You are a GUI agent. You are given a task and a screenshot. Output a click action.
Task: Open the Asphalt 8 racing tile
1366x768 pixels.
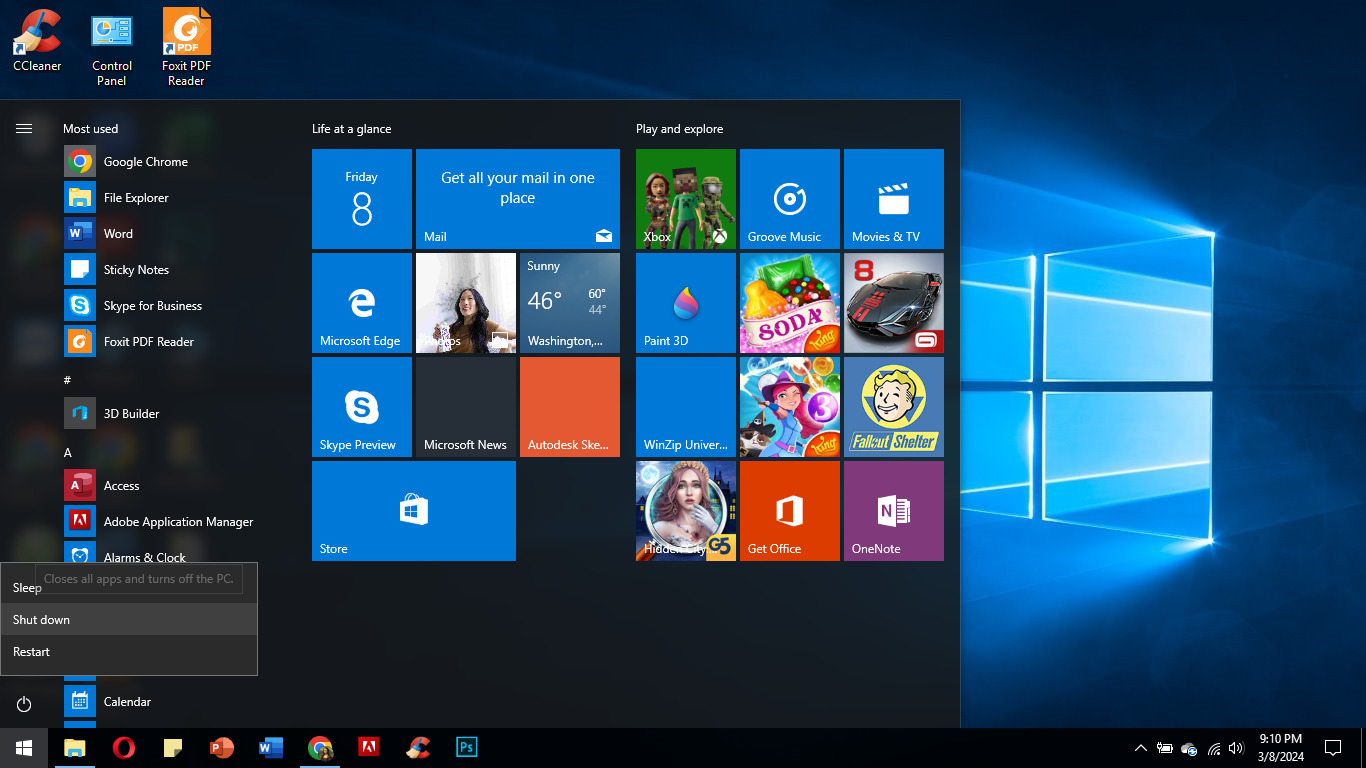[894, 303]
